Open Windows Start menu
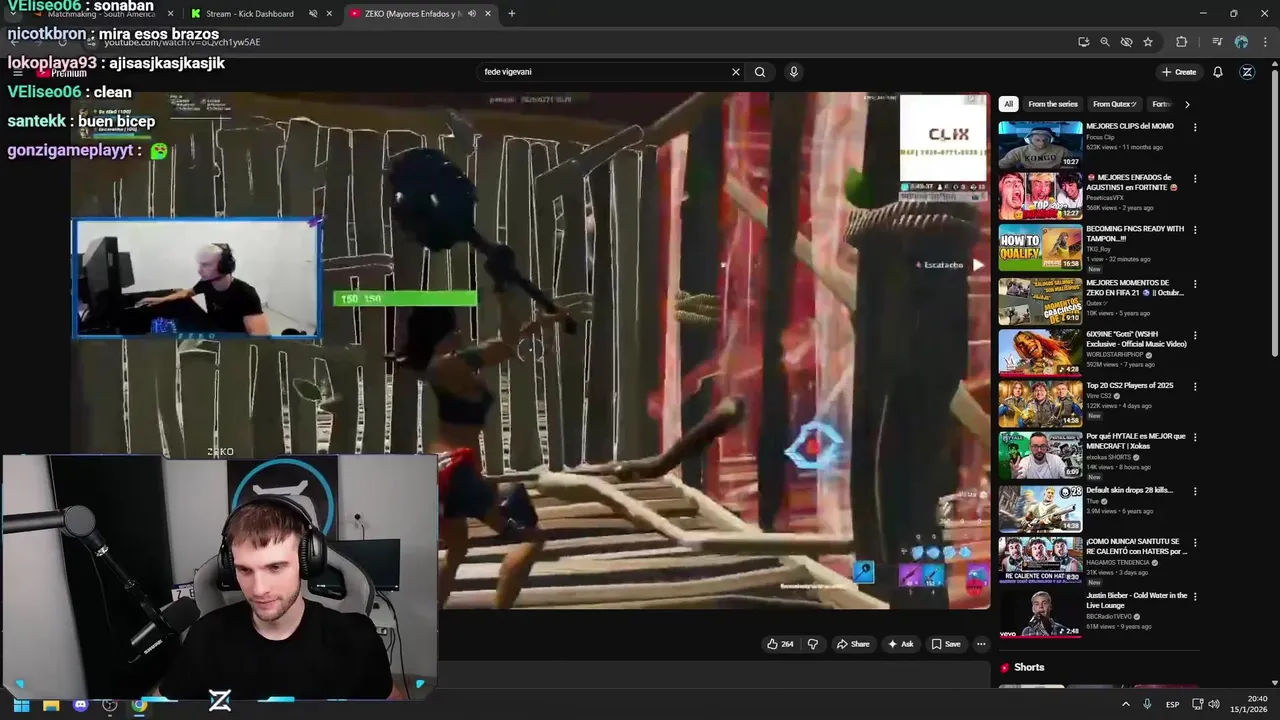Screen dimensions: 1280x720 click(x=21, y=705)
